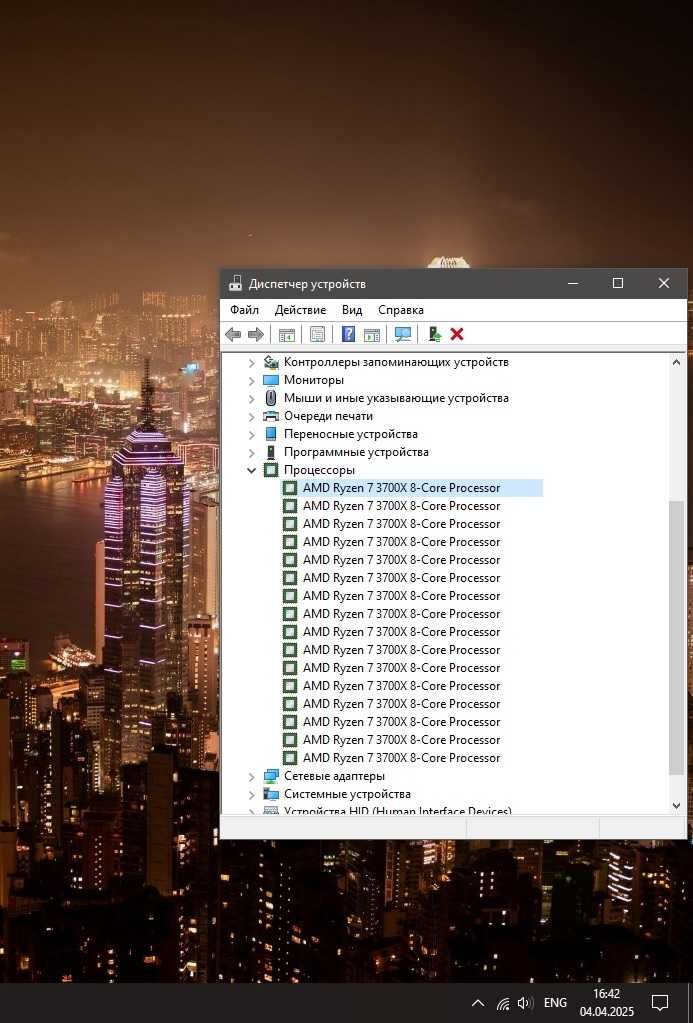Viewport: 693px width, 1023px height.
Task: Expand the Программные устройства node
Action: coord(252,453)
